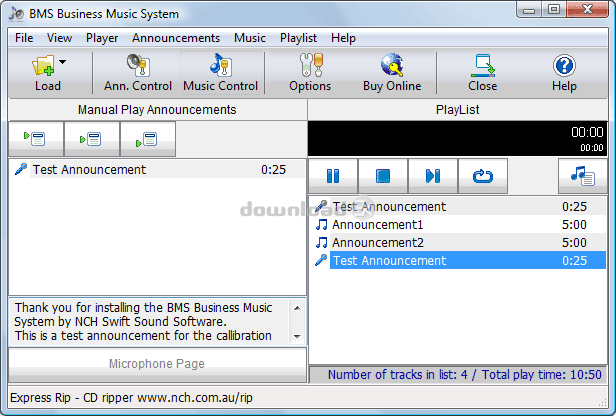Viewport: 616px width, 416px height.
Task: Click the BMS app icon in title bar
Action: tap(16, 13)
